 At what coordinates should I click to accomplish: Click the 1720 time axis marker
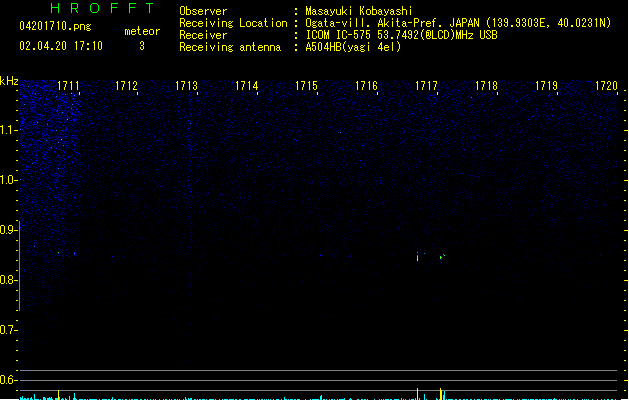(606, 86)
